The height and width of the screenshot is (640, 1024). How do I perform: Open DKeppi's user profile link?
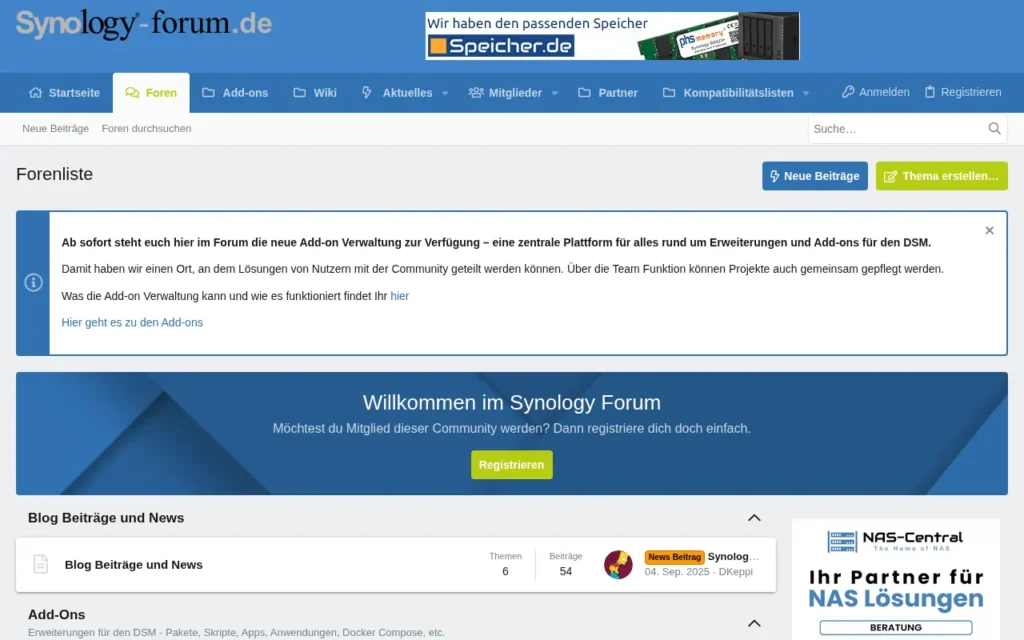point(735,572)
